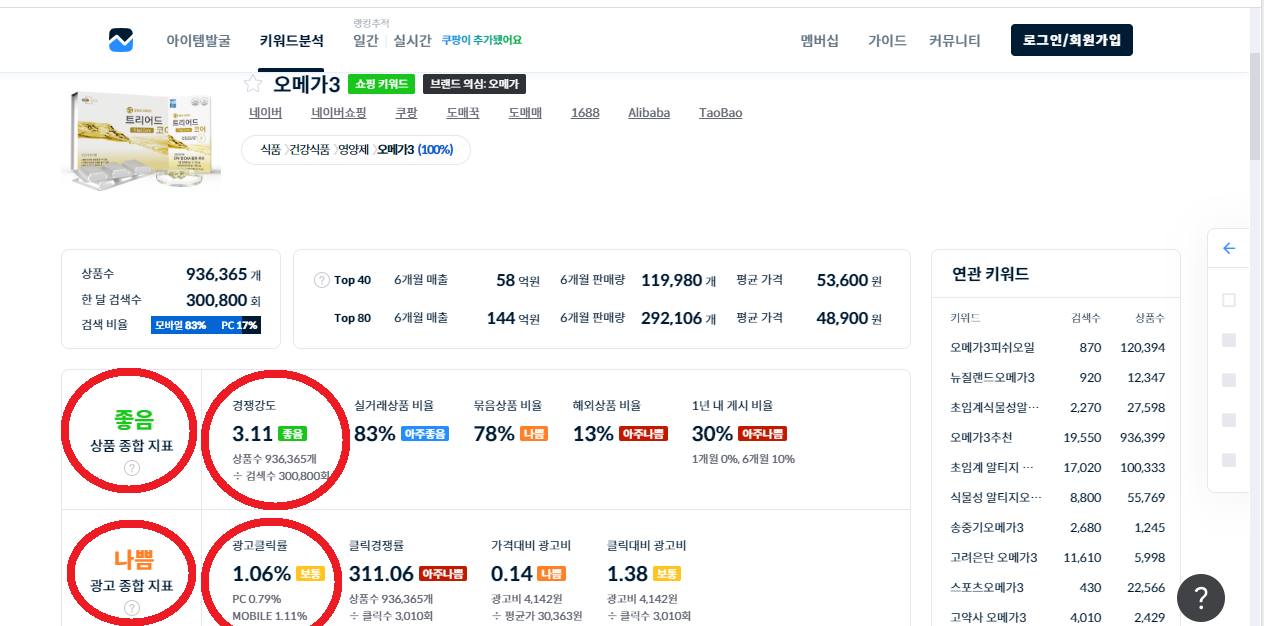The width and height of the screenshot is (1264, 626).
Task: Click the Top 80 row label
Action: [352, 318]
